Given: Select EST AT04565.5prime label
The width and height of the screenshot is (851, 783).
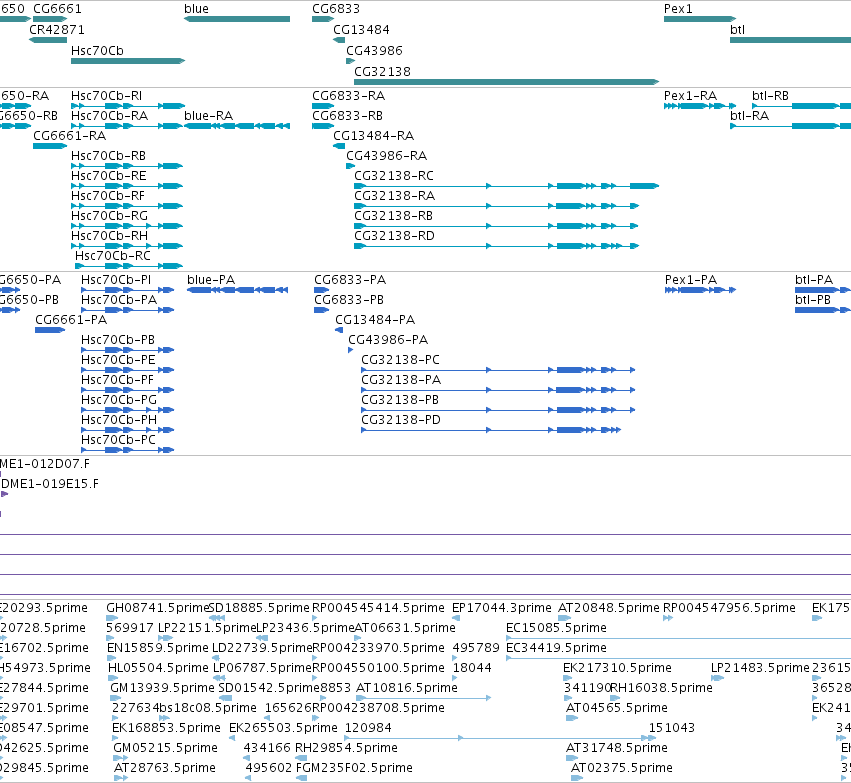Looking at the screenshot, I should (617, 708).
